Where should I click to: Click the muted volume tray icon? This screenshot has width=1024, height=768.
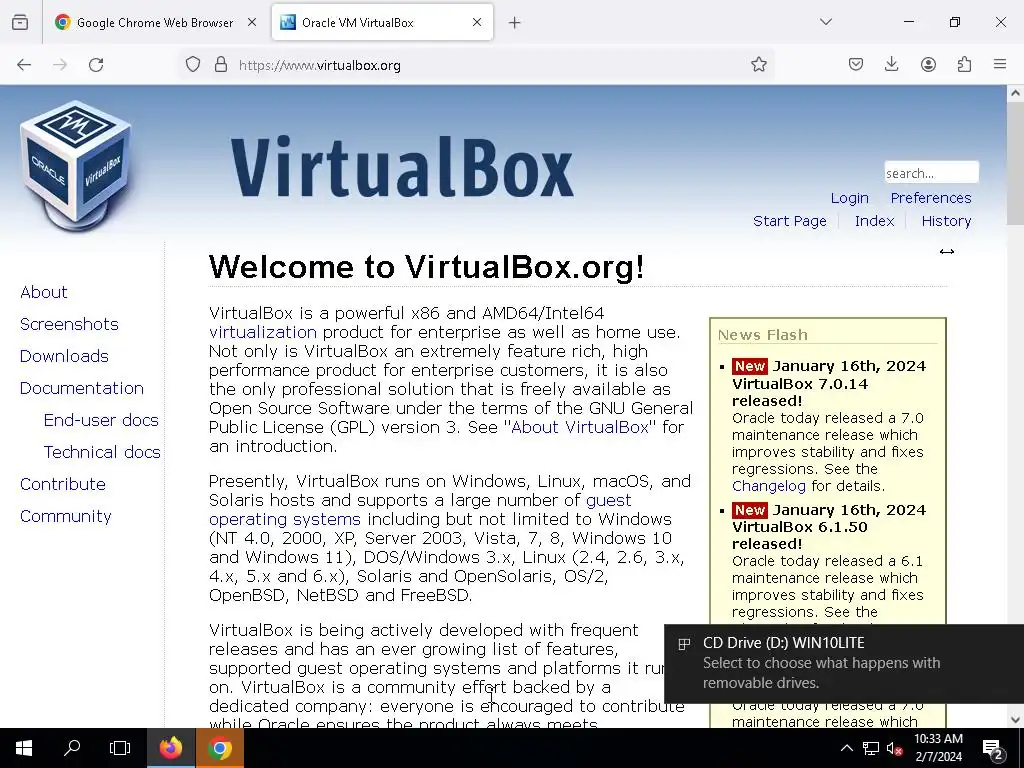[894, 748]
